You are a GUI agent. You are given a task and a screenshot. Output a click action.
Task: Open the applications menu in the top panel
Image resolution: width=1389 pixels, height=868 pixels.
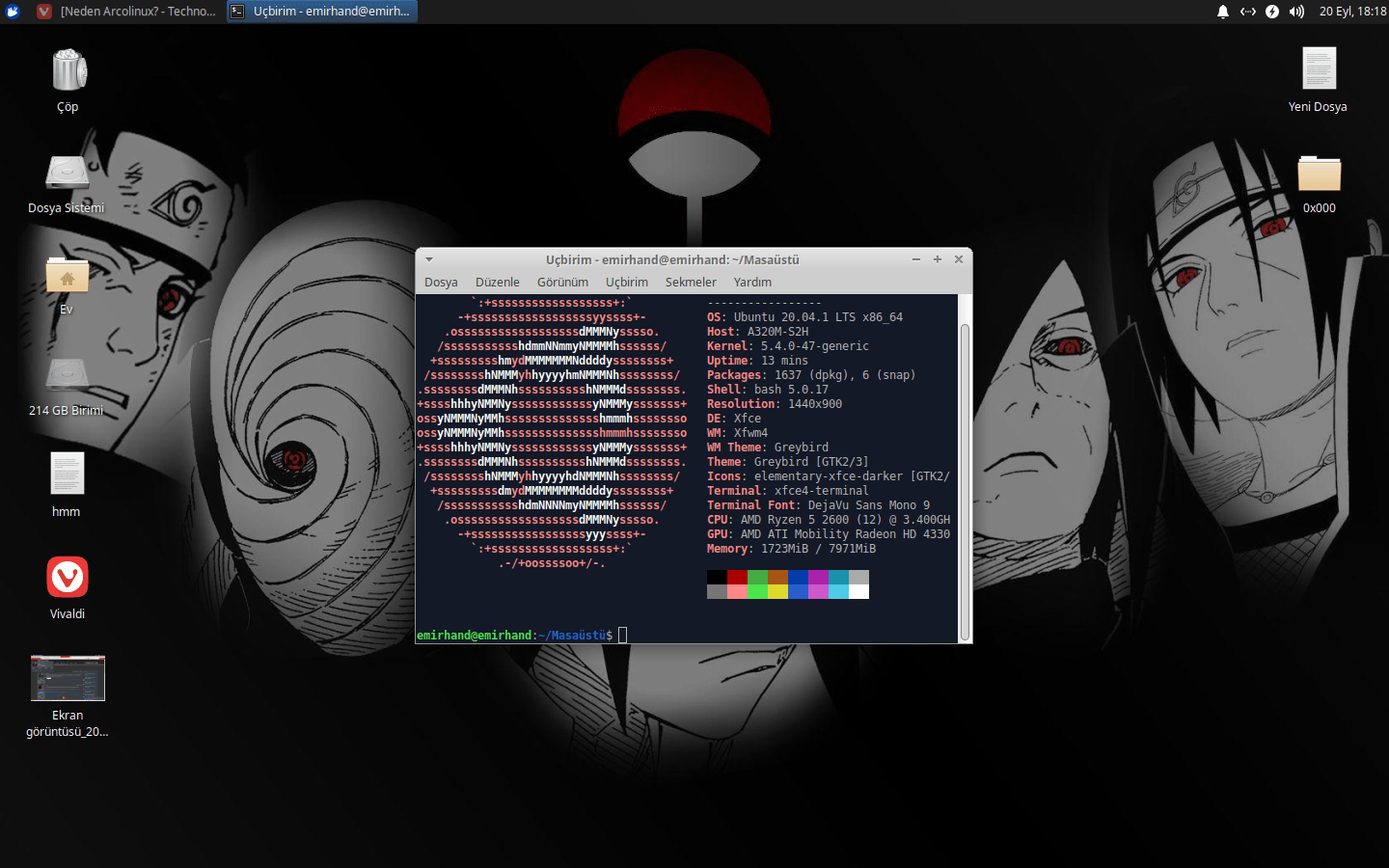click(13, 12)
